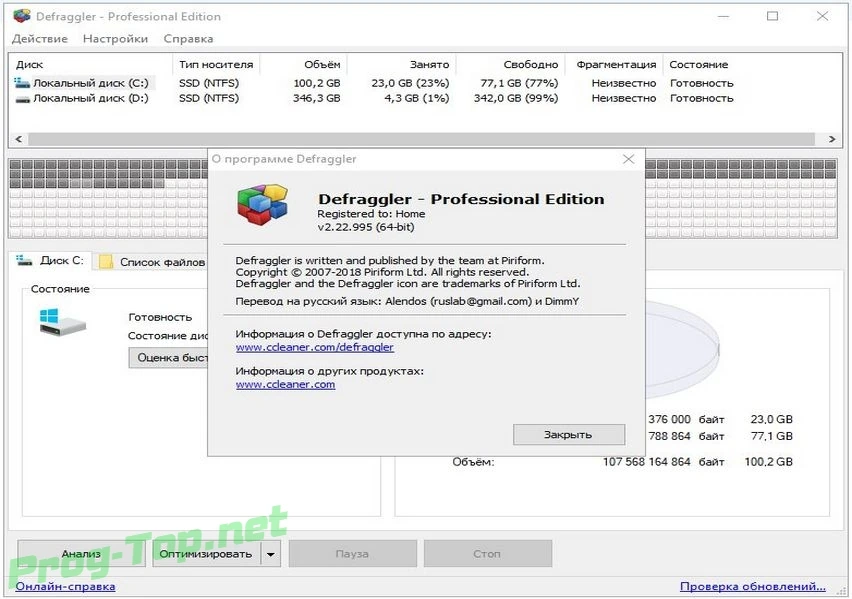Click the Пауза button
This screenshot has height=599, width=852.
coord(353,554)
